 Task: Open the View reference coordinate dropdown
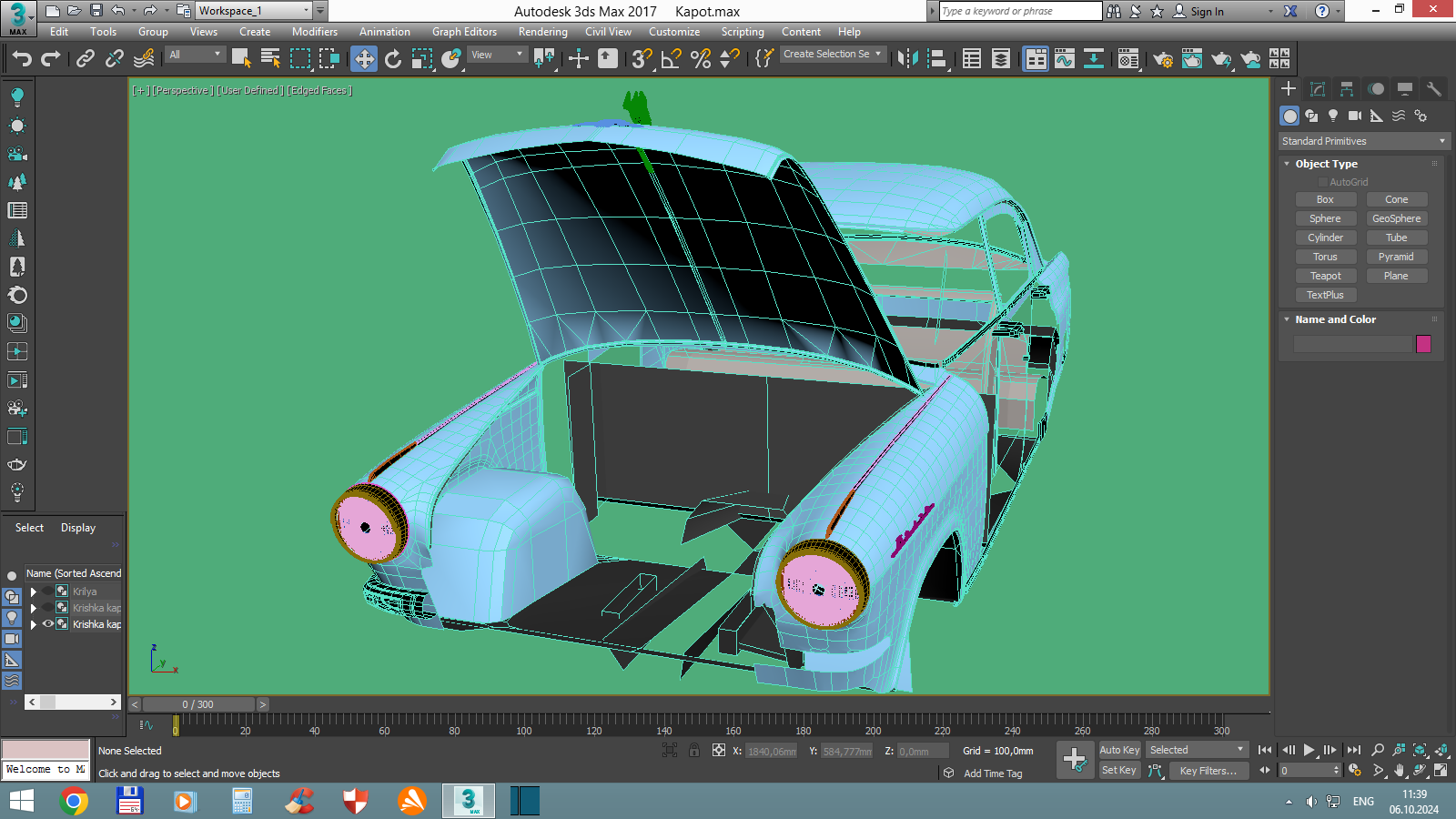pyautogui.click(x=497, y=55)
